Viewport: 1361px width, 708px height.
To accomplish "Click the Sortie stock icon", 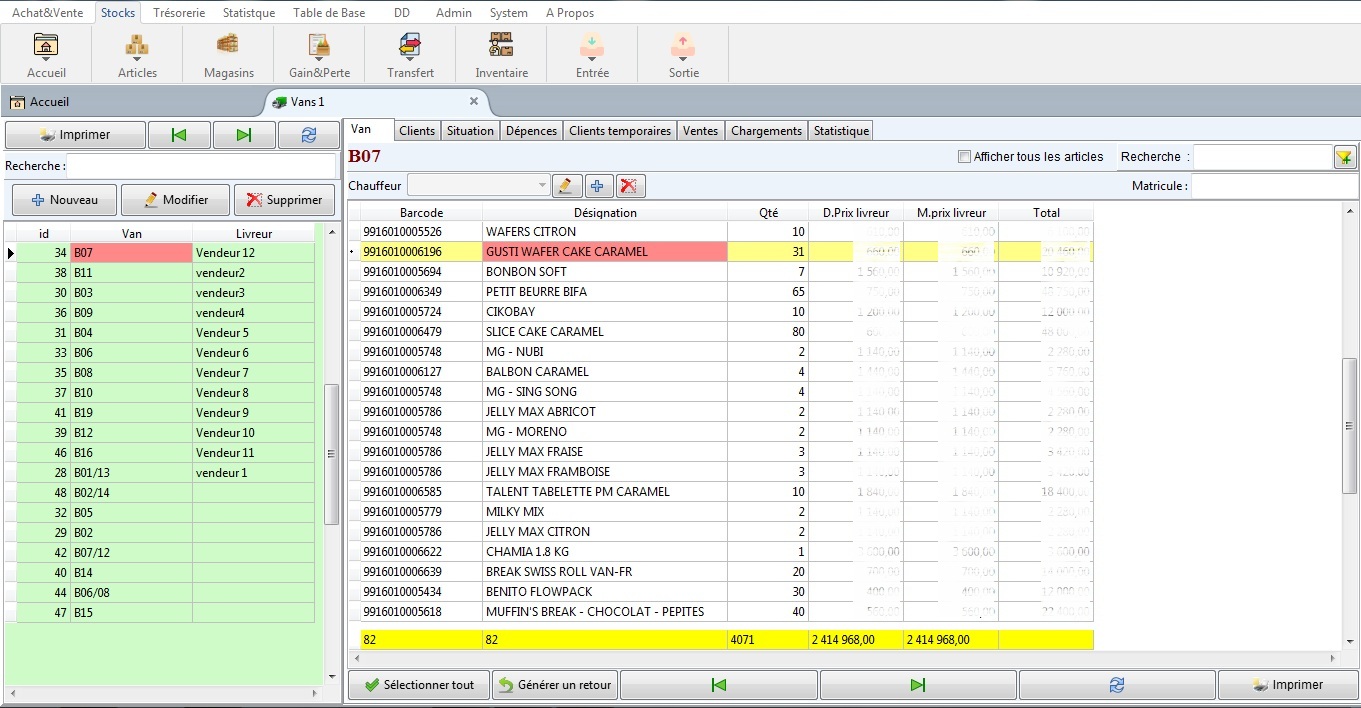I will 683,55.
